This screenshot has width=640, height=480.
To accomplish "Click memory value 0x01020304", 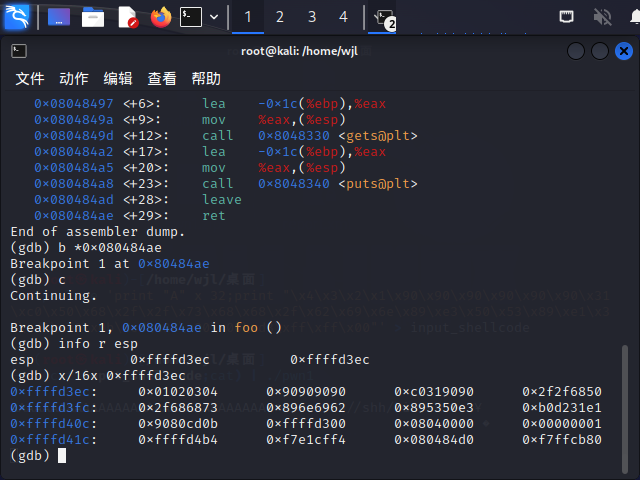I will 178,392.
